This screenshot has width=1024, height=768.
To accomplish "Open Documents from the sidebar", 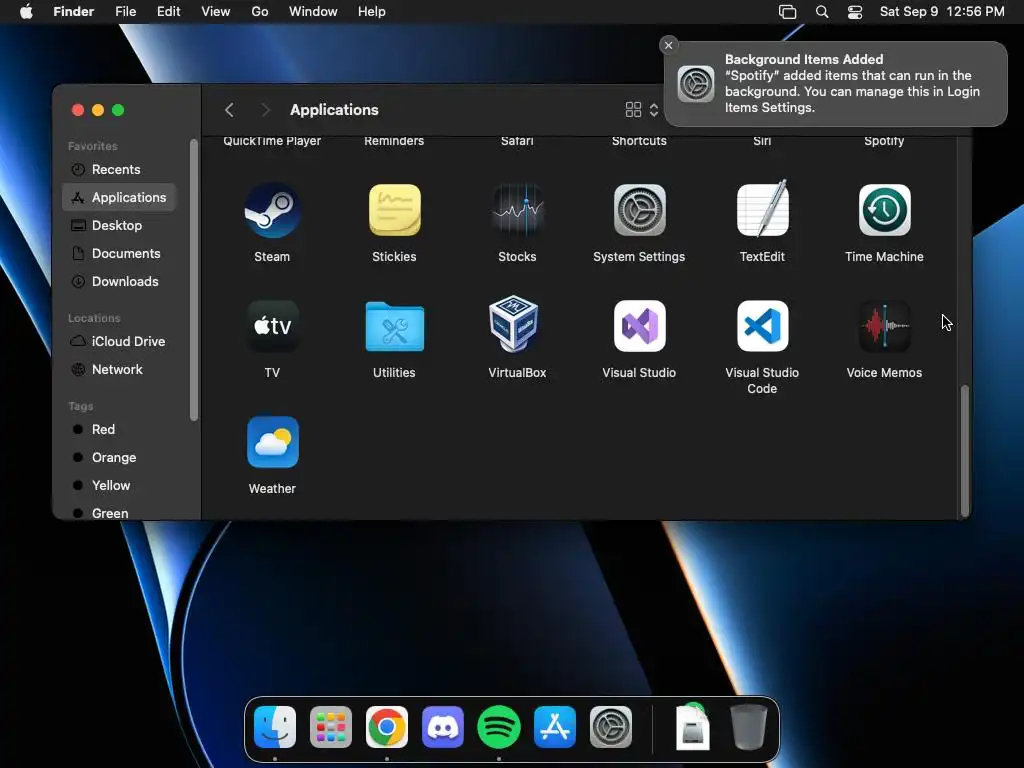I will coord(119,253).
